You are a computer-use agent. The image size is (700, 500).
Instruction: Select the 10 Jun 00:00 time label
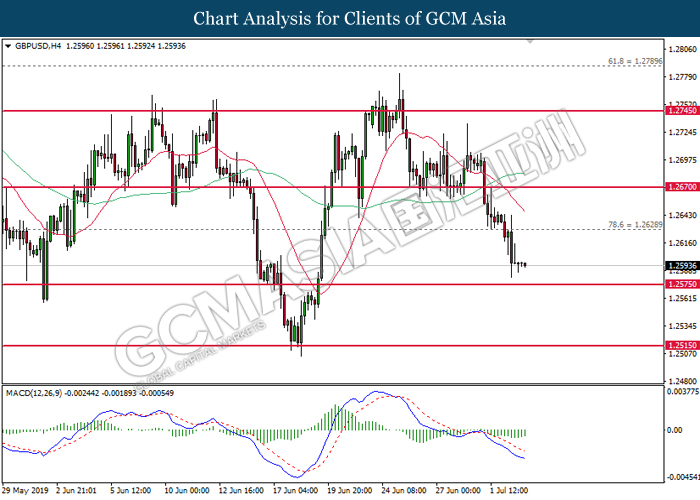point(187,490)
